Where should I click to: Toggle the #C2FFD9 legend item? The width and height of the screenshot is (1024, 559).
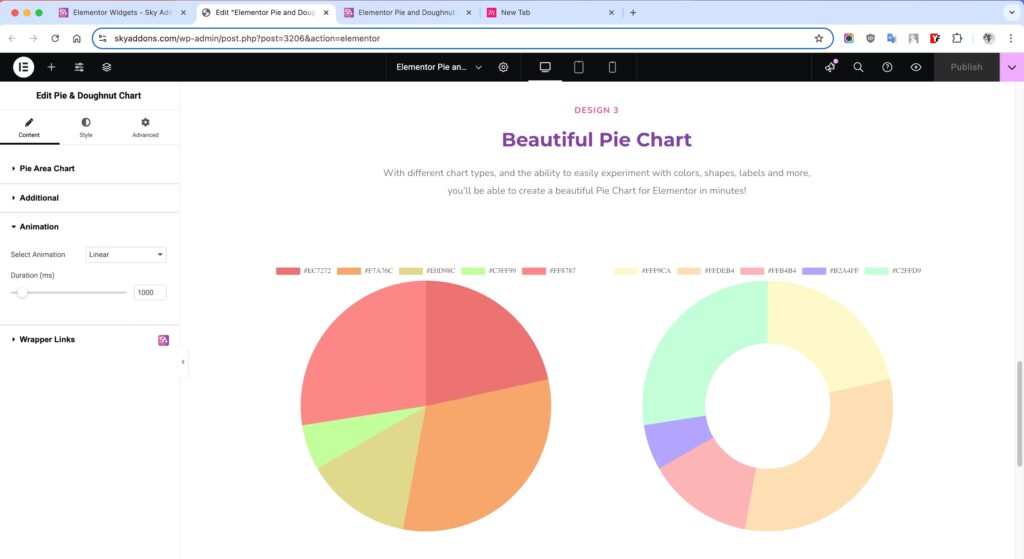coord(893,271)
